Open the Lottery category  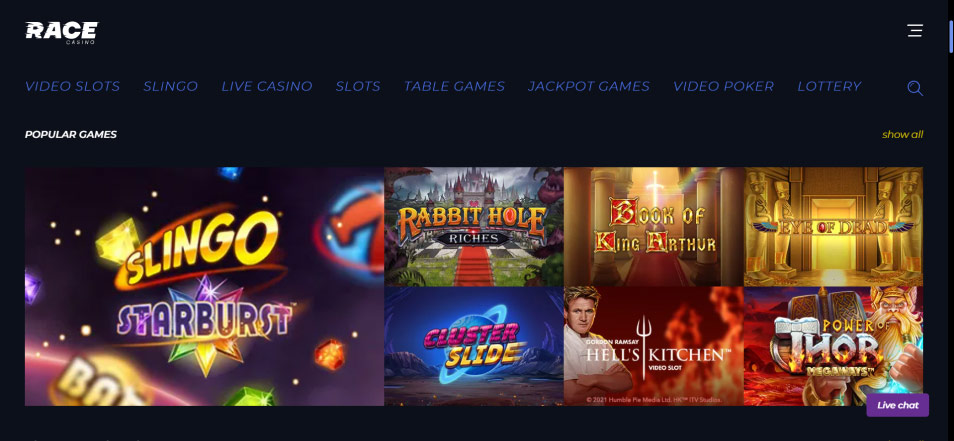click(x=829, y=86)
